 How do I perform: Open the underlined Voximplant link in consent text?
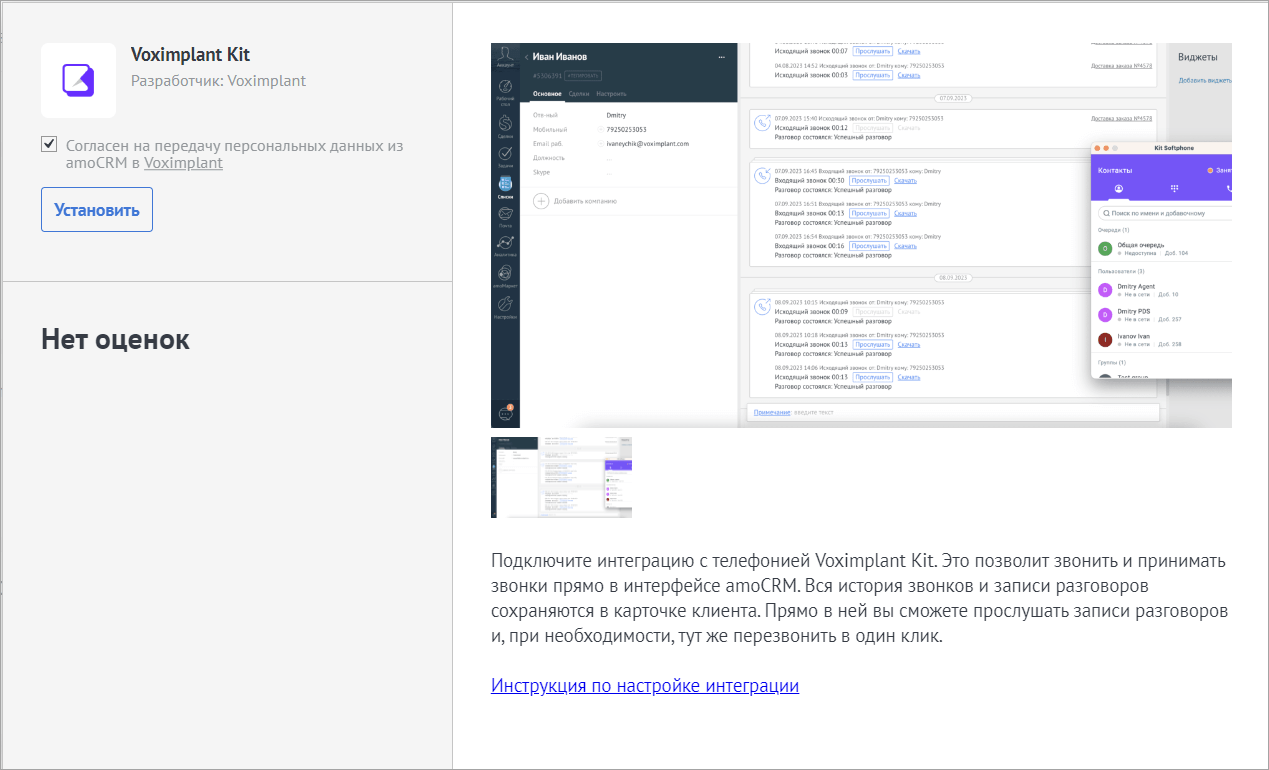(183, 163)
